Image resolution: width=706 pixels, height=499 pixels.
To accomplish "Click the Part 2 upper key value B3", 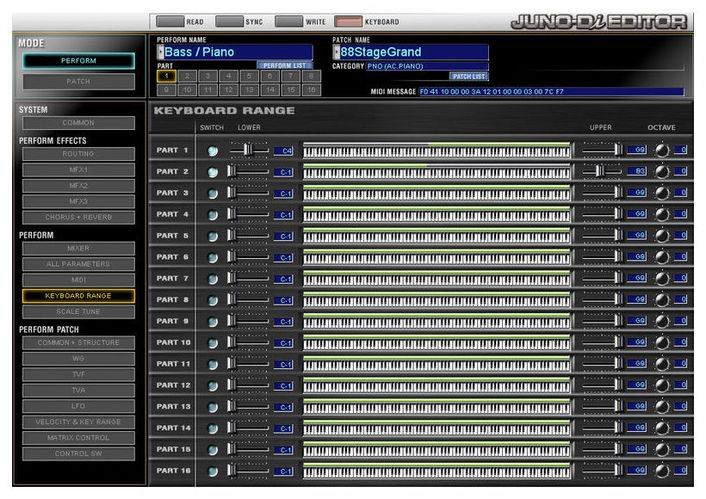I will point(637,171).
